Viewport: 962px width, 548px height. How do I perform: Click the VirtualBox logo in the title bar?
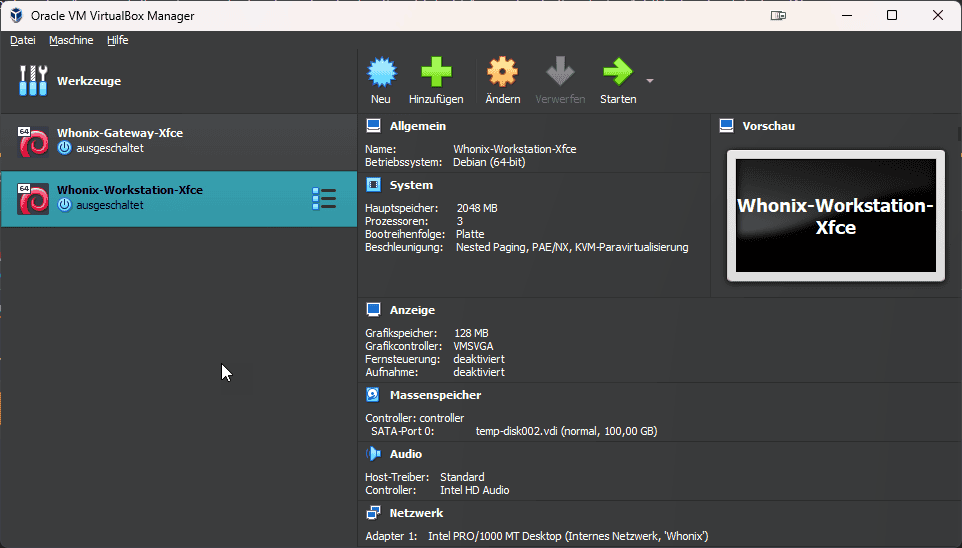pos(17,15)
